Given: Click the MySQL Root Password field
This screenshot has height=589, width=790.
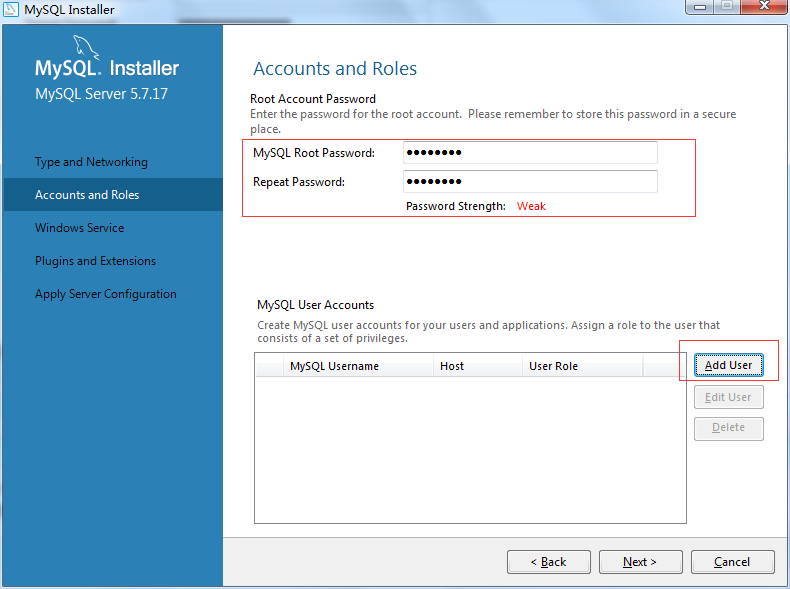Looking at the screenshot, I should pyautogui.click(x=530, y=153).
